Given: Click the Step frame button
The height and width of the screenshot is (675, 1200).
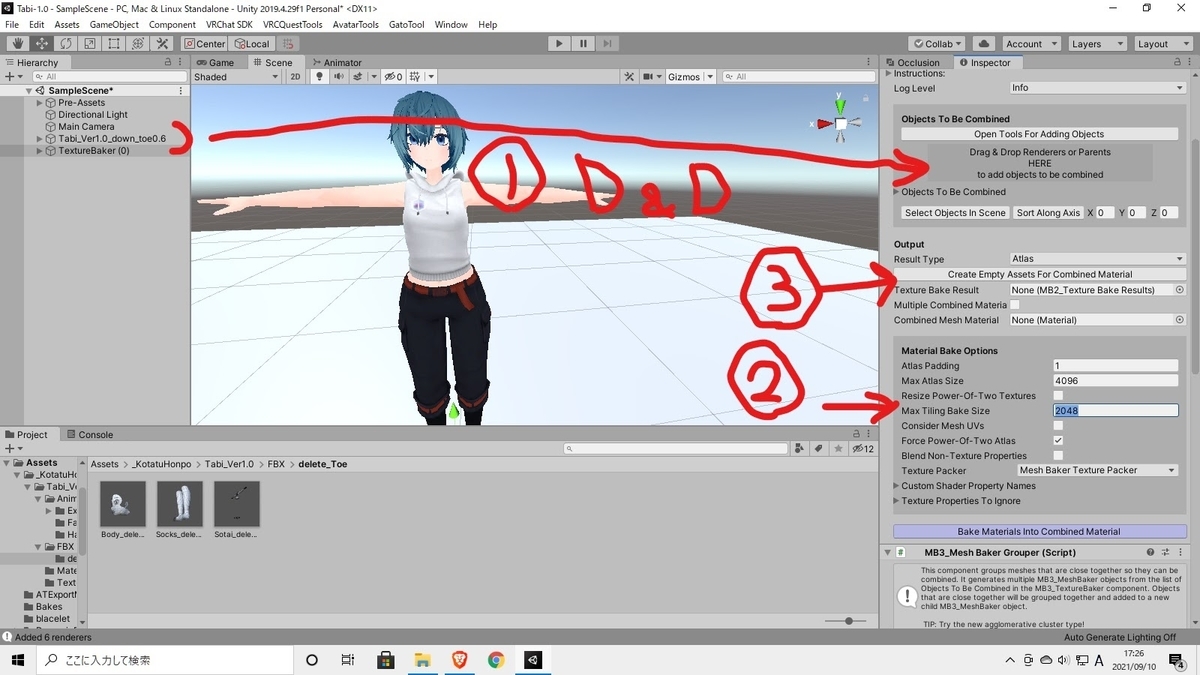Looking at the screenshot, I should tap(607, 44).
